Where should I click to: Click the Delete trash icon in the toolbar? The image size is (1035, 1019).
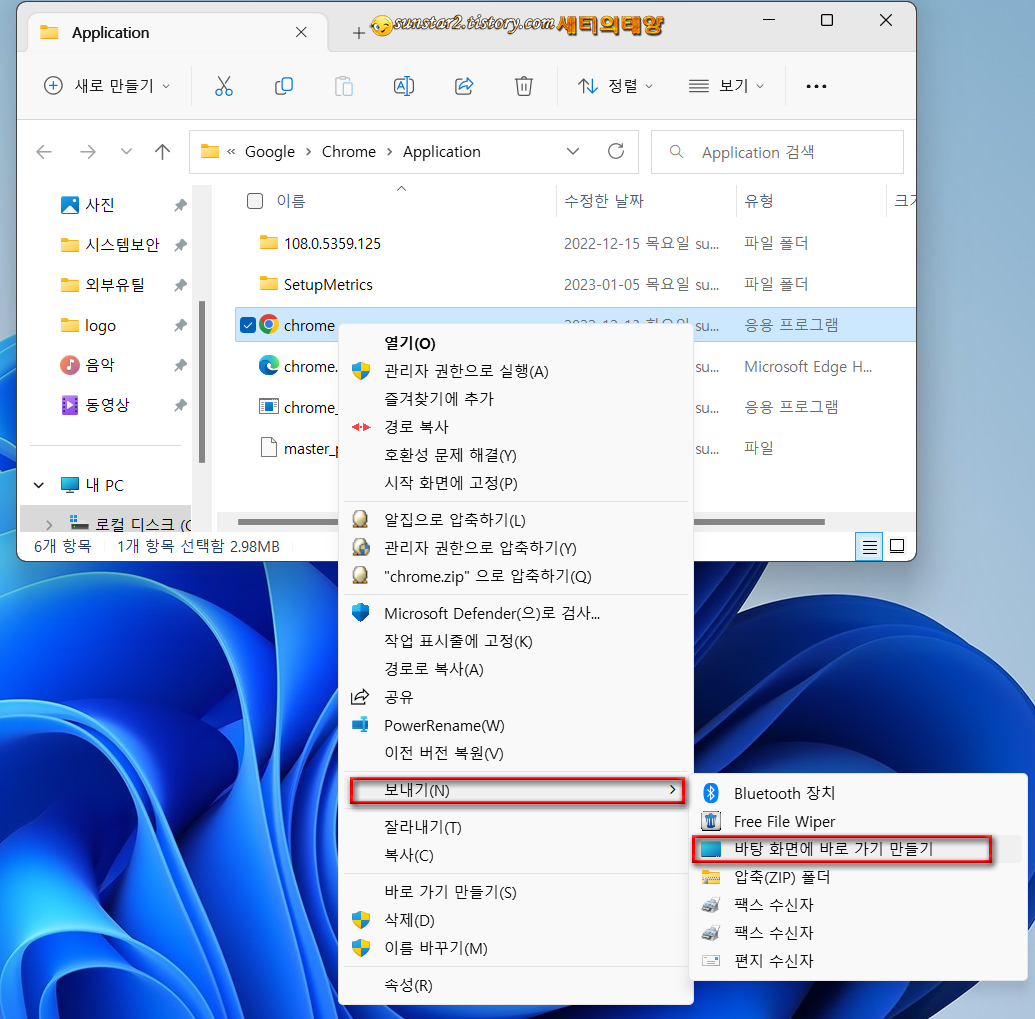click(x=524, y=86)
